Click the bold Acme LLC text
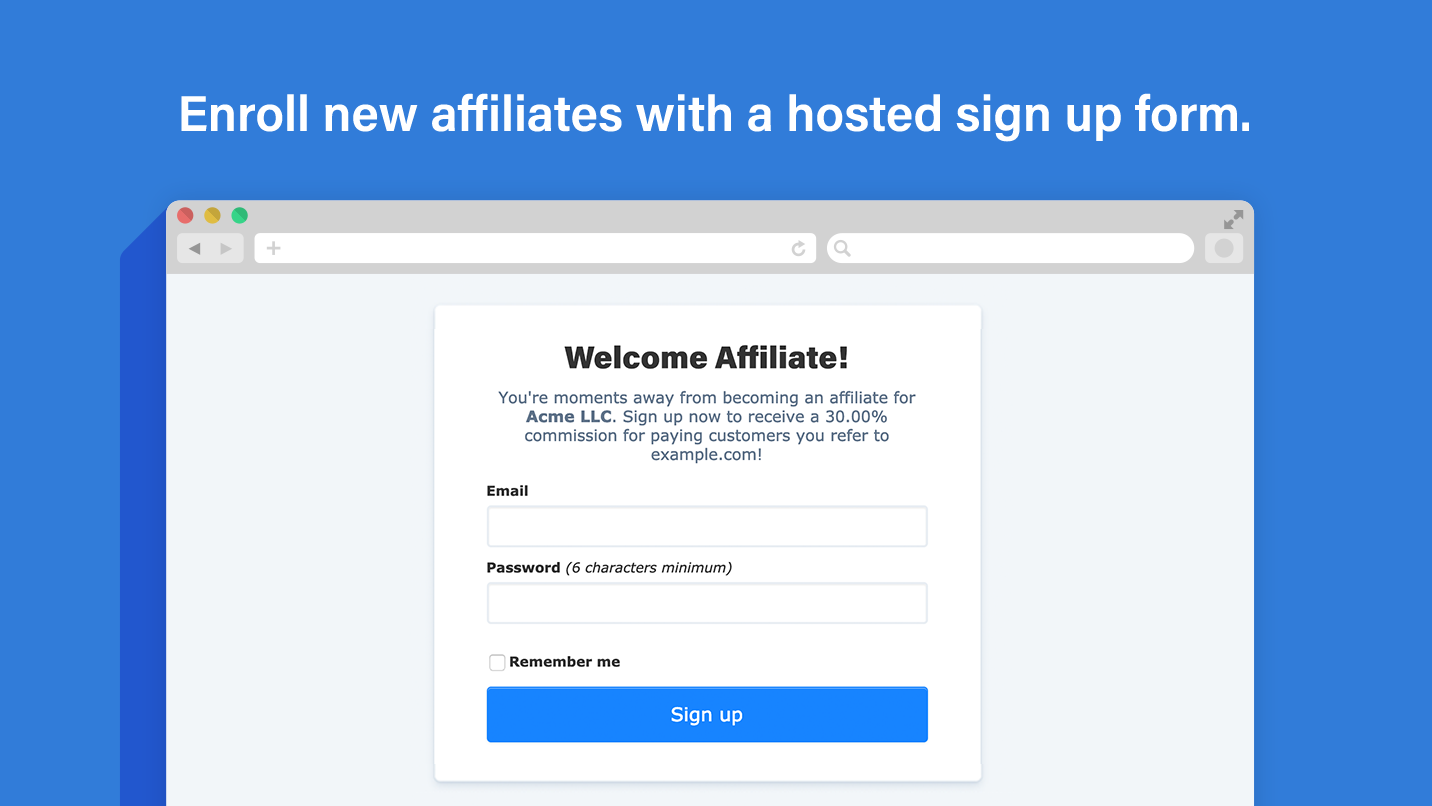The width and height of the screenshot is (1432, 806). [x=569, y=416]
